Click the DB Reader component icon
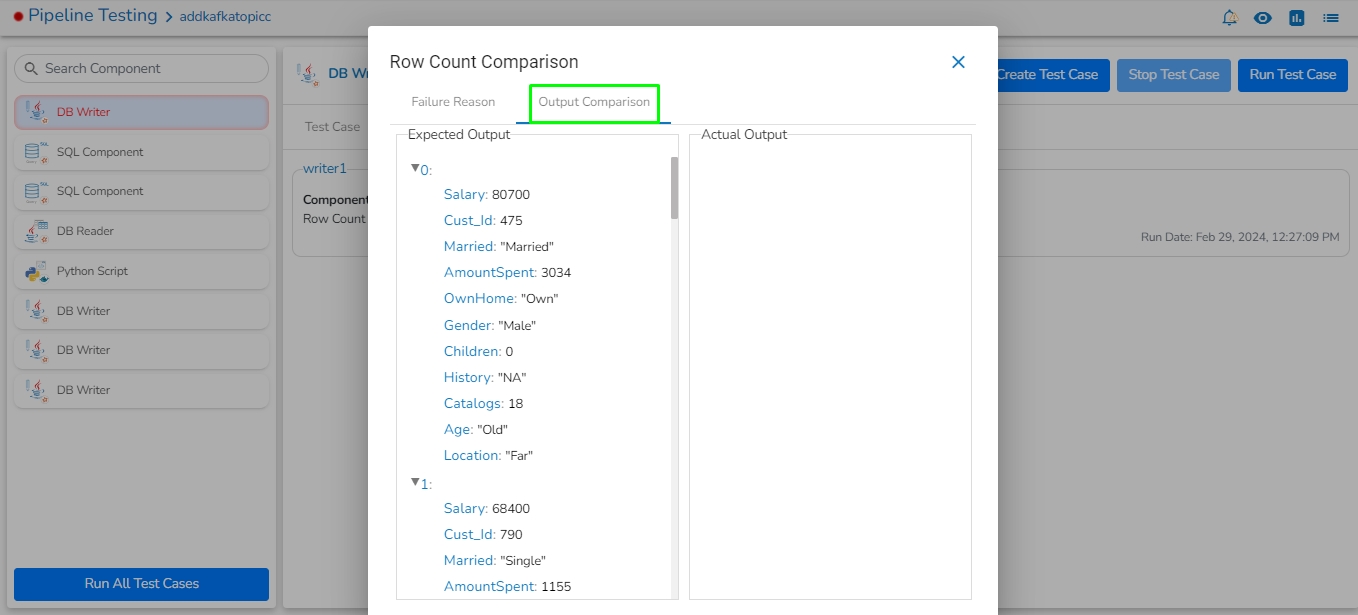The image size is (1358, 615). (x=37, y=232)
